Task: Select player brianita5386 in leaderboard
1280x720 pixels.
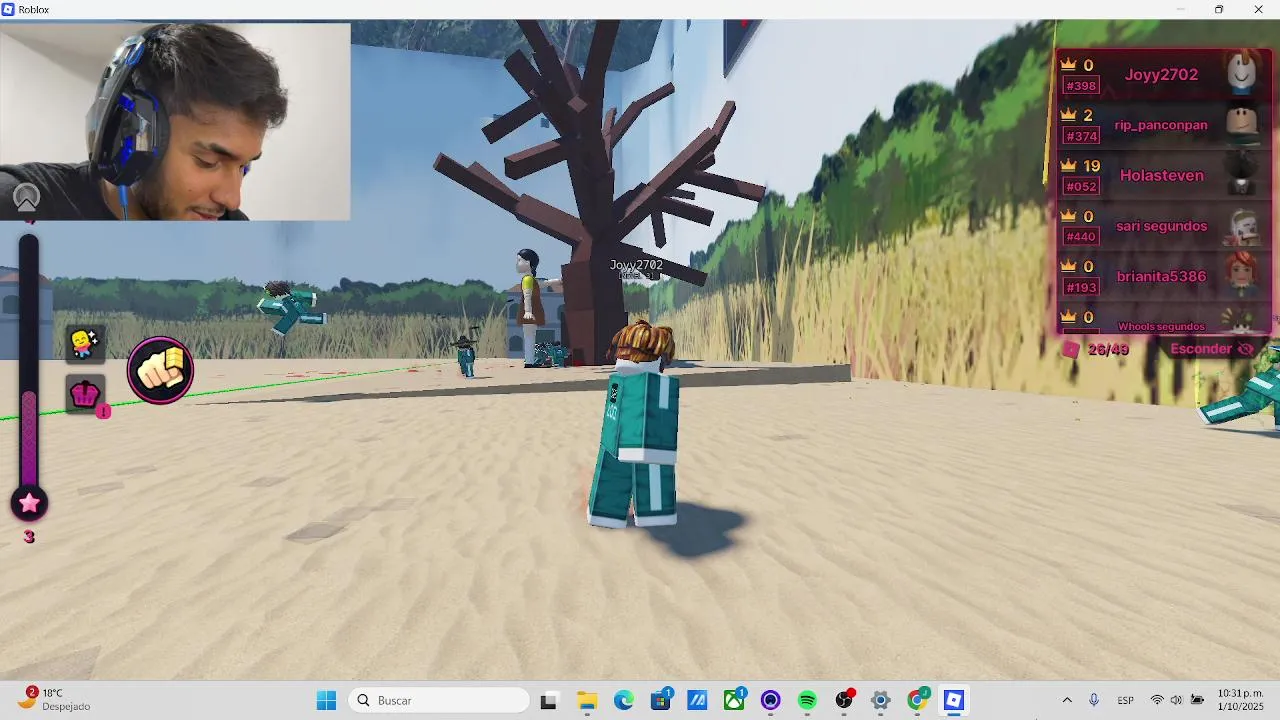Action: (1161, 276)
